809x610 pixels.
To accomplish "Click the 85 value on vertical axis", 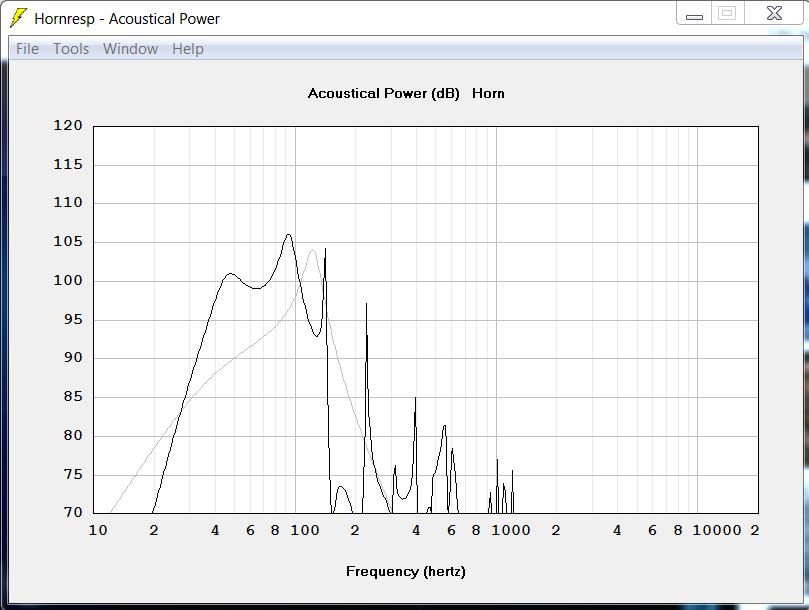I will point(73,397).
